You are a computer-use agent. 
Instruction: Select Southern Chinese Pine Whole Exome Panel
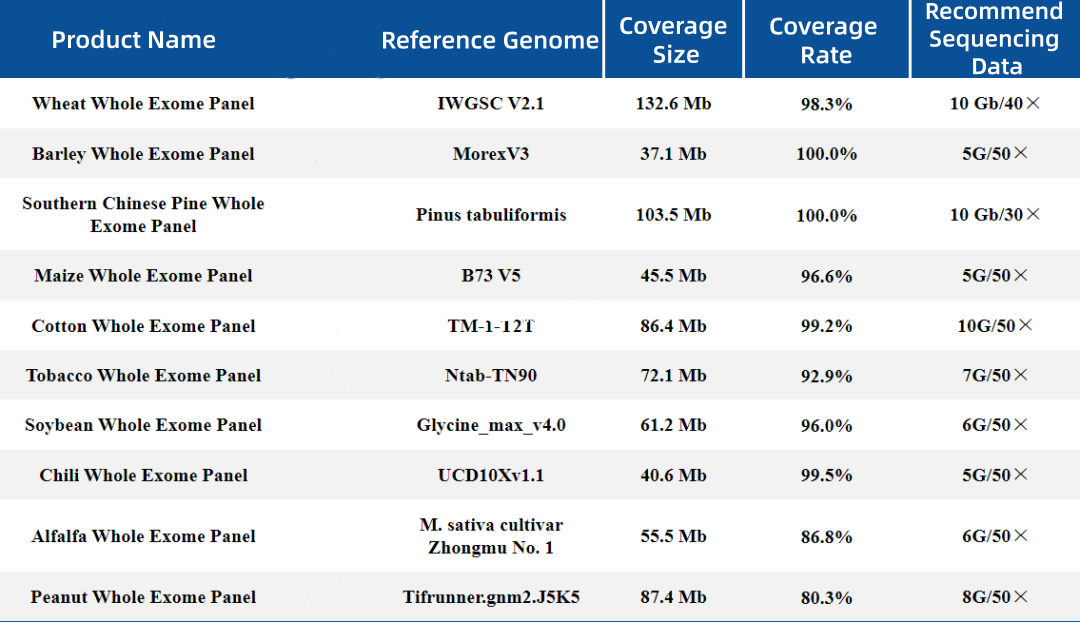pyautogui.click(x=143, y=215)
